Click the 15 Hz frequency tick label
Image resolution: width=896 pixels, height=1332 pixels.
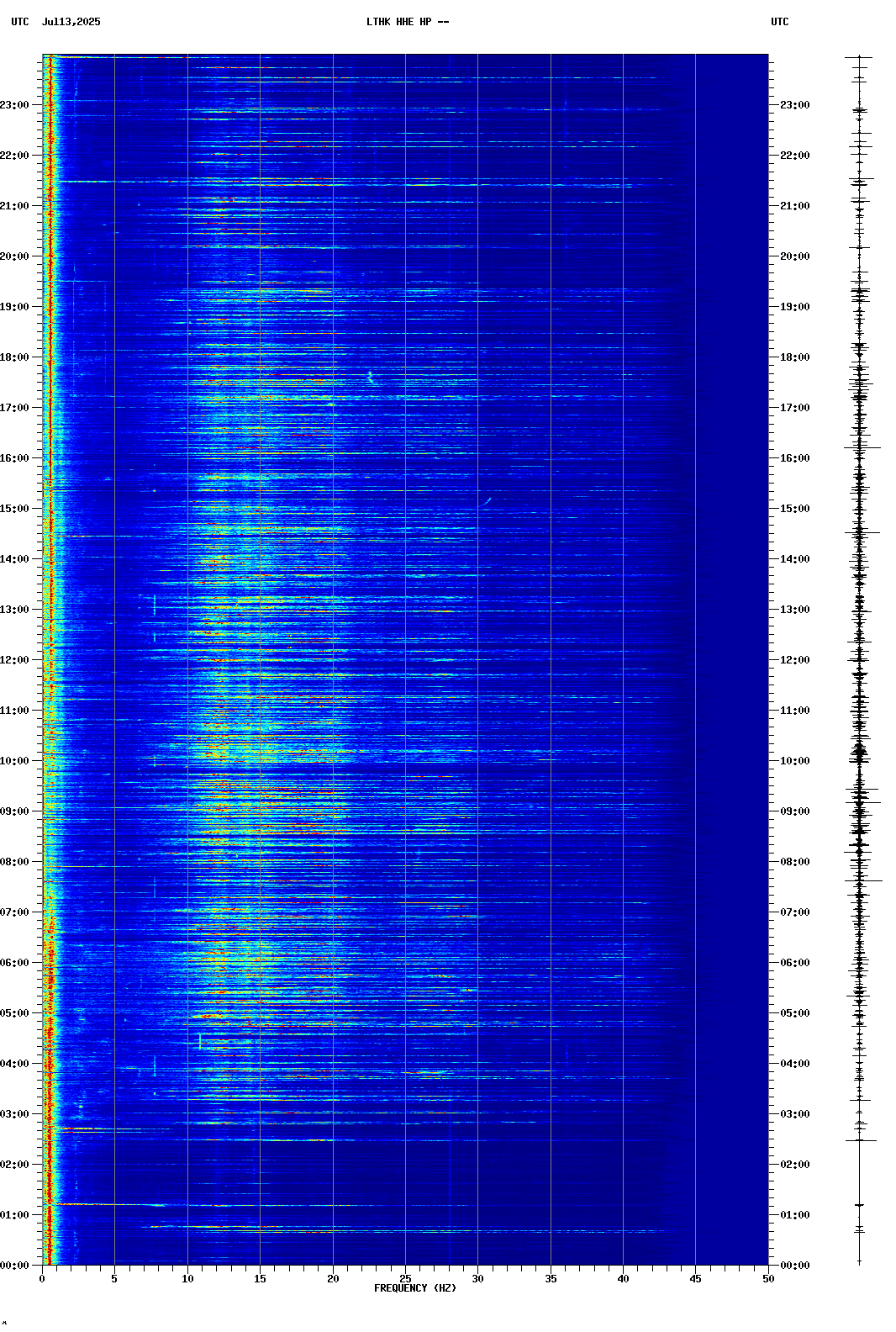coord(260,1279)
